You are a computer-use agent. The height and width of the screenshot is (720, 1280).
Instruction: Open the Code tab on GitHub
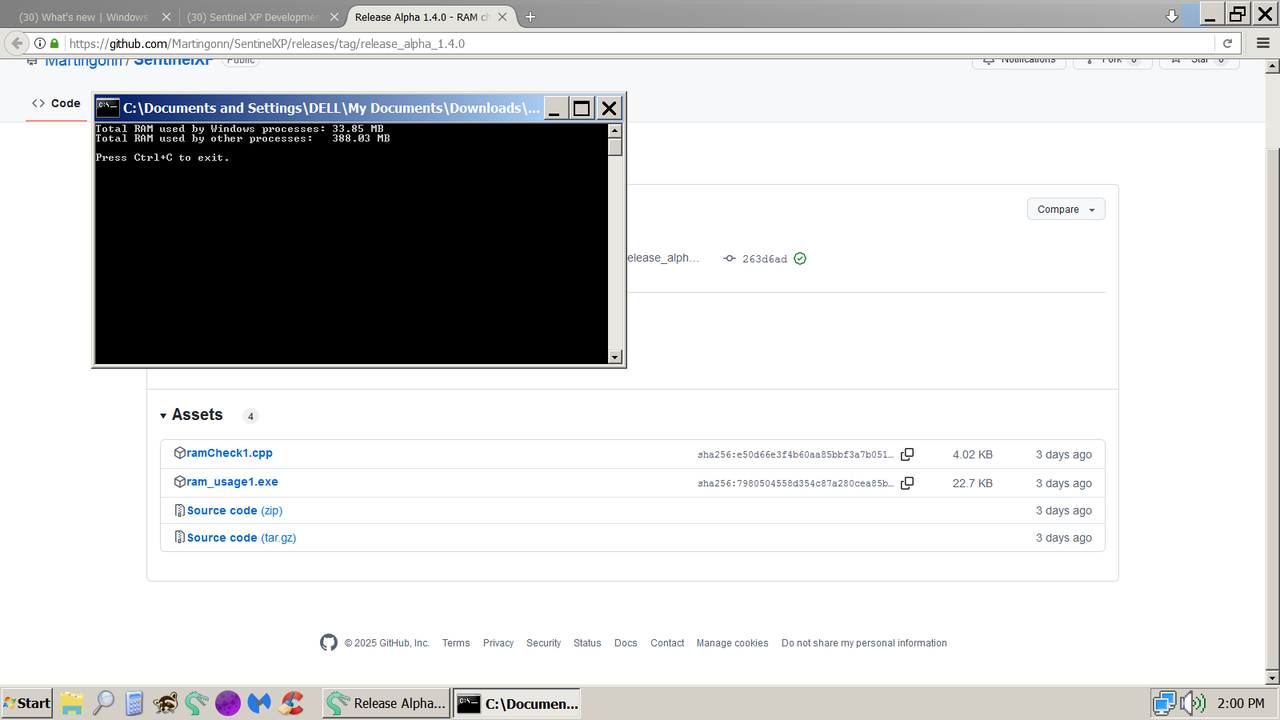pyautogui.click(x=56, y=104)
